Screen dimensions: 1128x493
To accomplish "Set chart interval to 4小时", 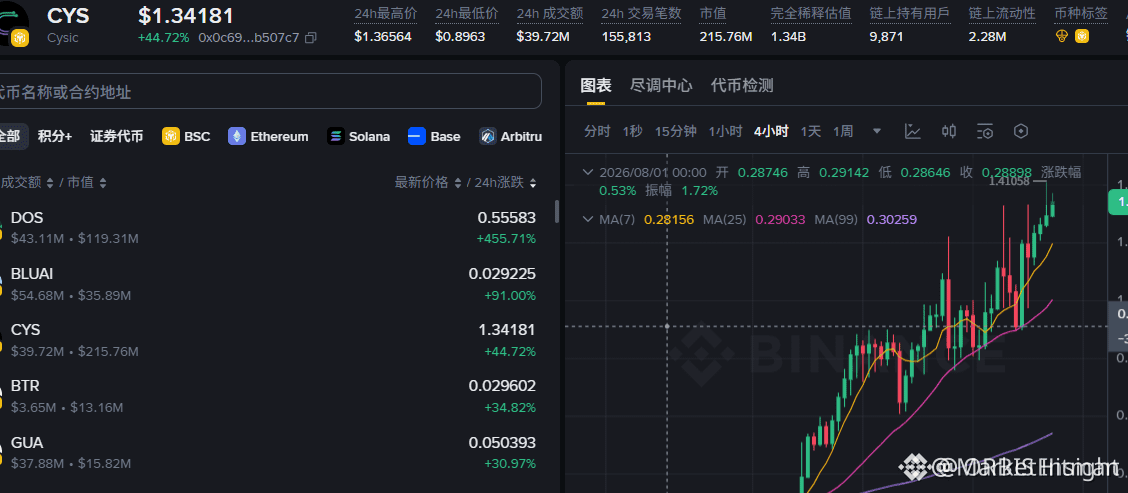I will point(771,131).
